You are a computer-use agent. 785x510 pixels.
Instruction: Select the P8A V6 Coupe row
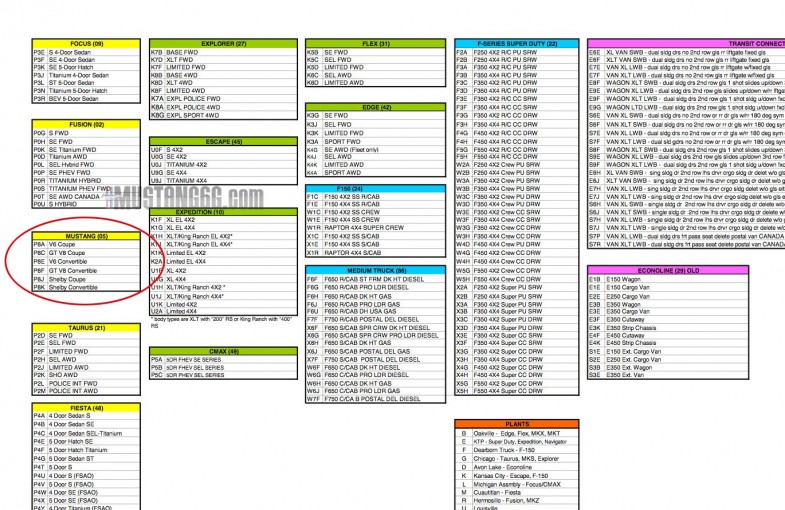tap(86, 244)
